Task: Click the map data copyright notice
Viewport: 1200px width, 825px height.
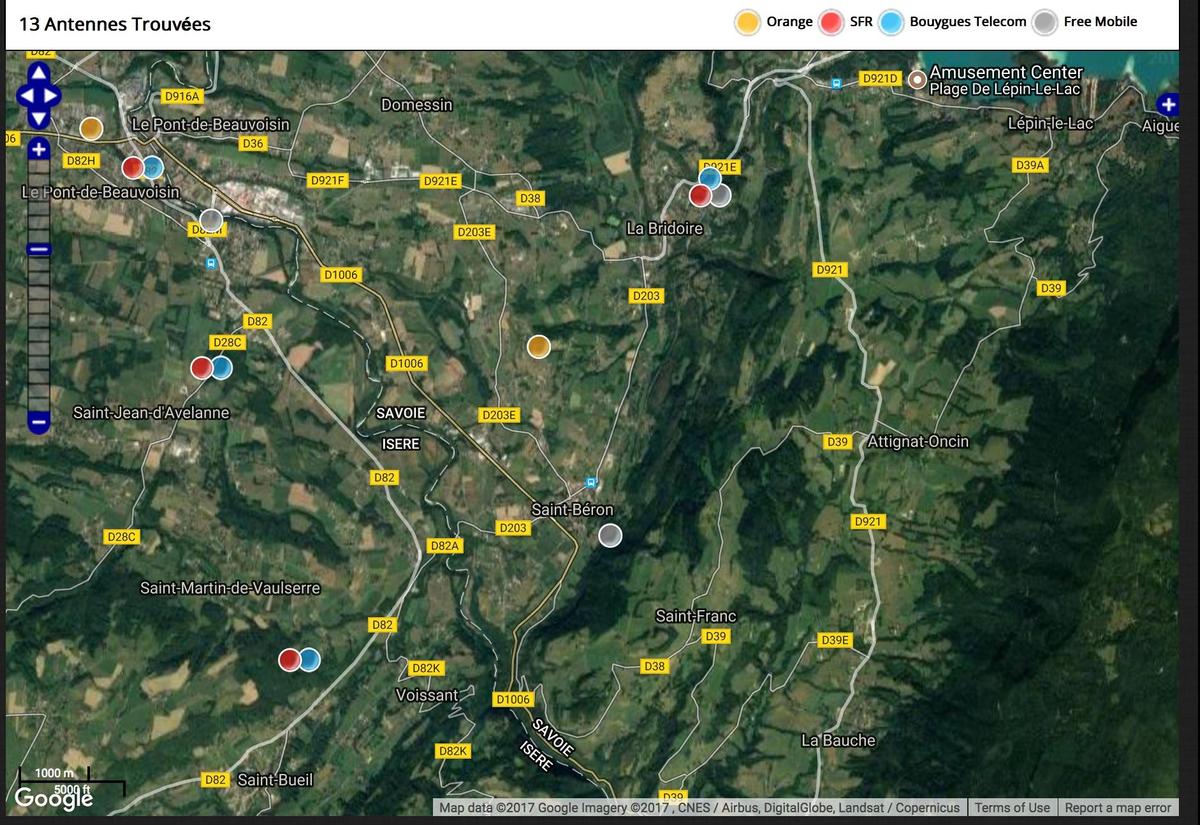Action: [699, 808]
